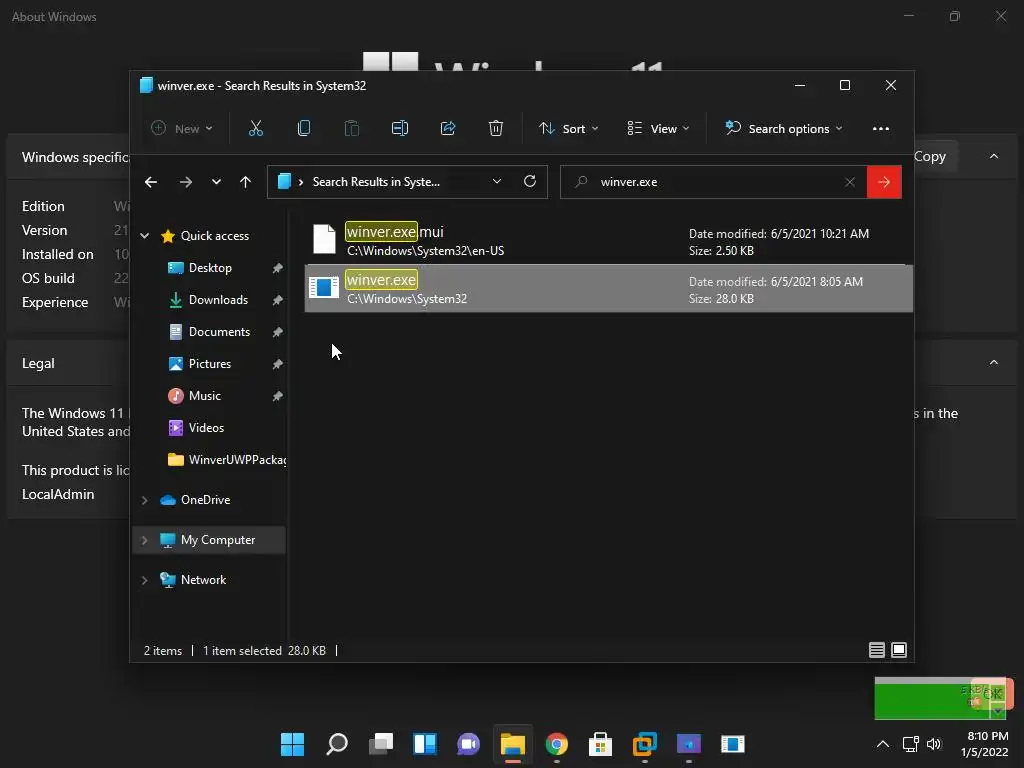Switch to the winver window taskbar icon
The width and height of the screenshot is (1024, 768).
(x=732, y=744)
